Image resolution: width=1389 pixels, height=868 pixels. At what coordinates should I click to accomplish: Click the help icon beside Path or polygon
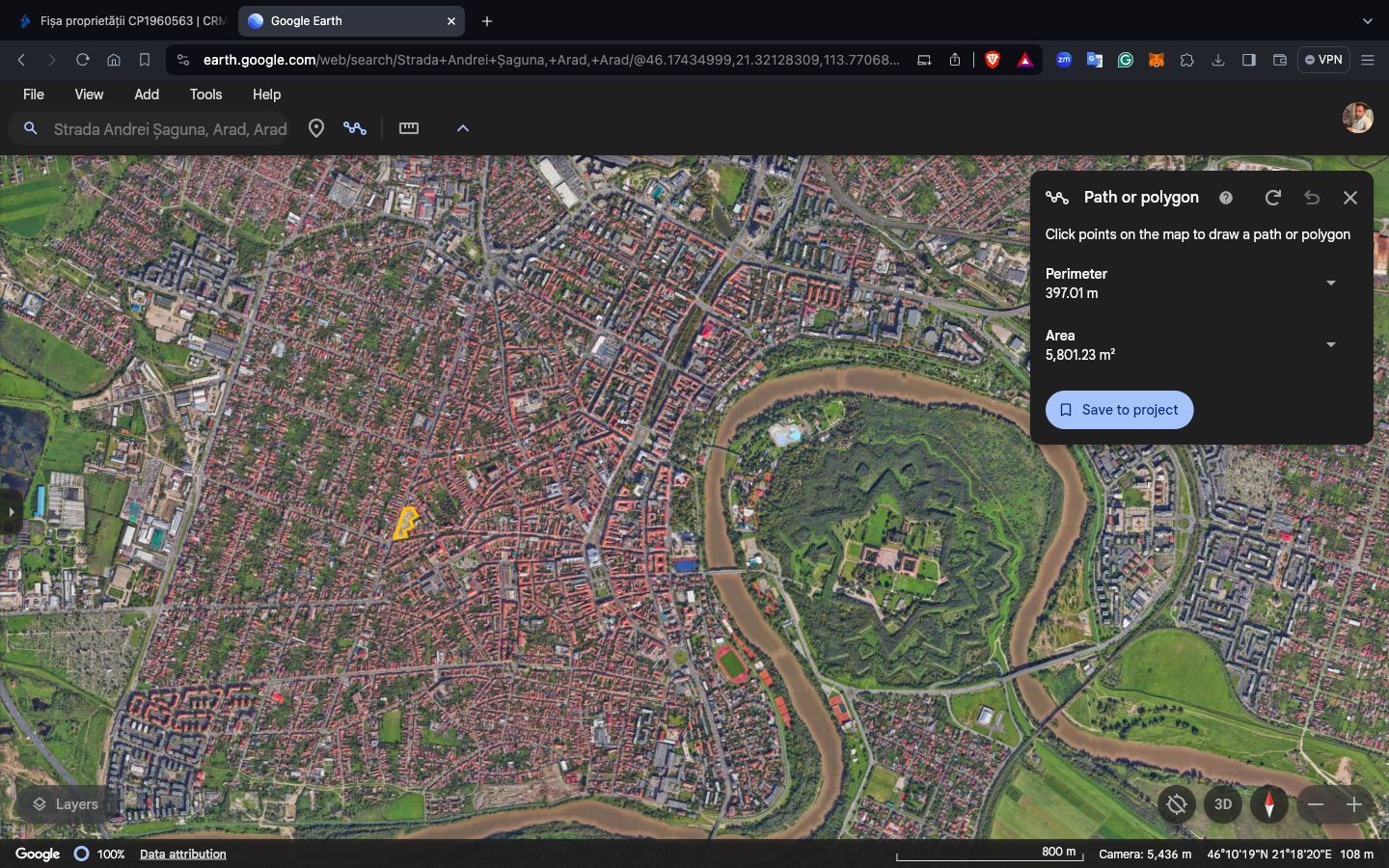click(1226, 198)
